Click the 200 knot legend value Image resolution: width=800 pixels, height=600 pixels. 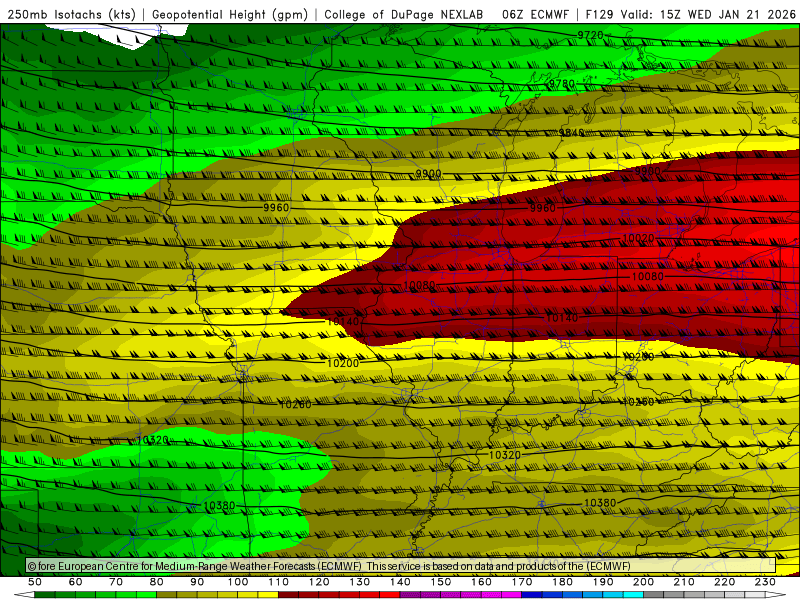pos(643,582)
